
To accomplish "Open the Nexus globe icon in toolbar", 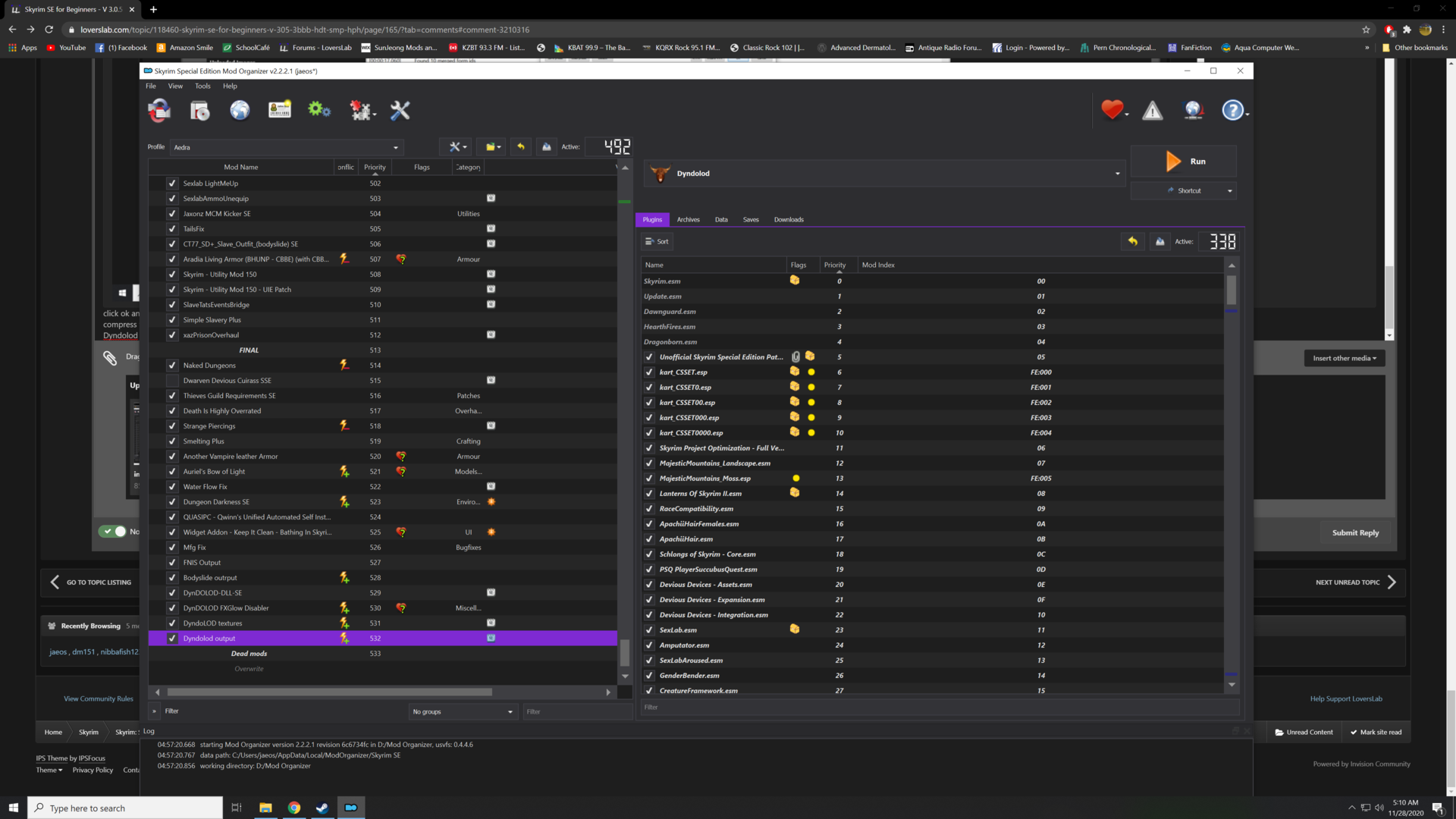I will 240,111.
